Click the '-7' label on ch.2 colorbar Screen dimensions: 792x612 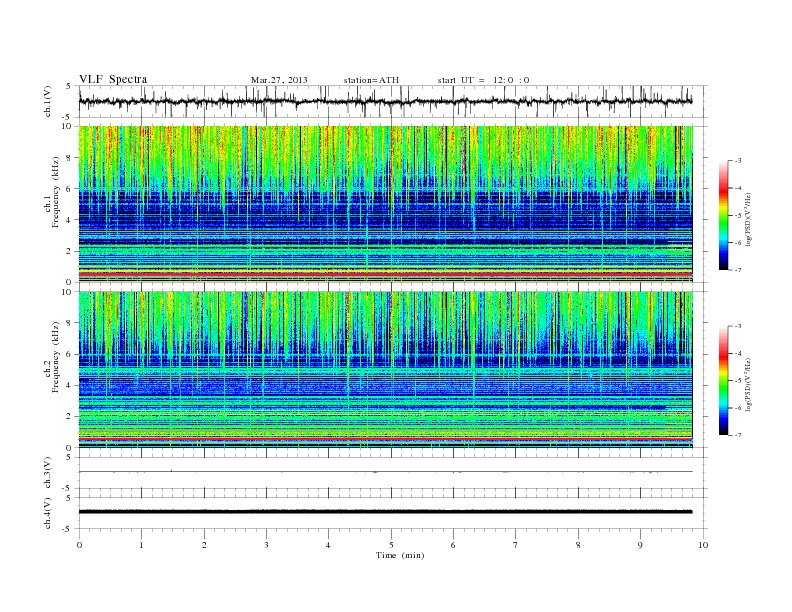coord(737,435)
